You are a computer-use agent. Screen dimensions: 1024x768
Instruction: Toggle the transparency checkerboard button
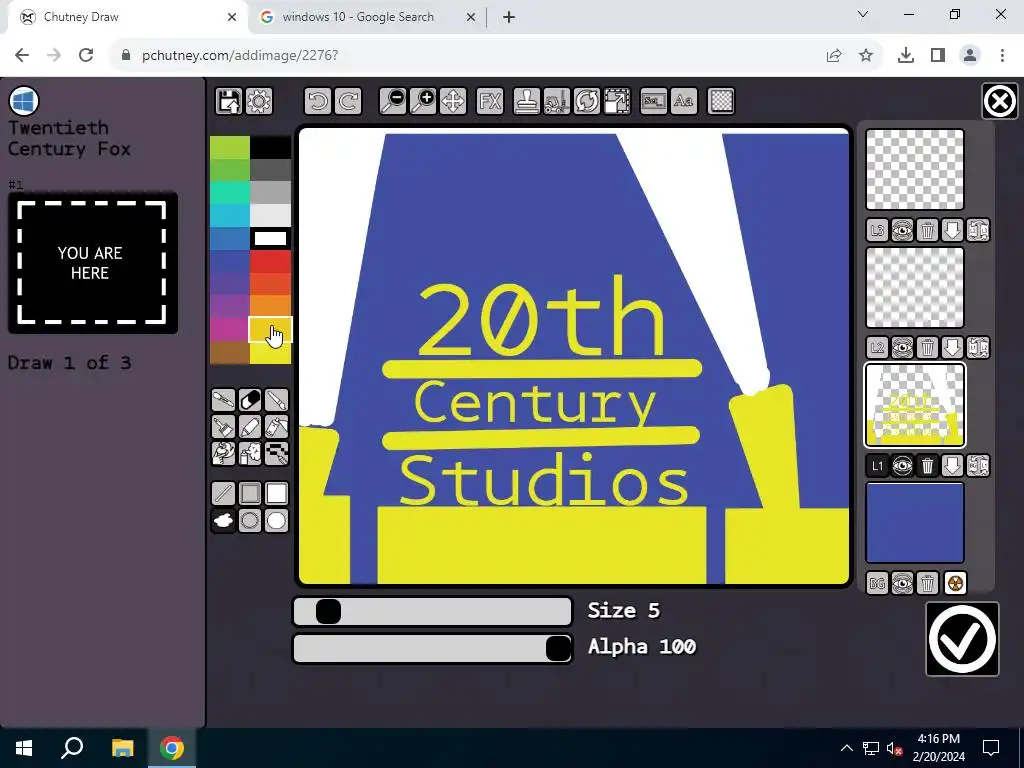pos(721,101)
